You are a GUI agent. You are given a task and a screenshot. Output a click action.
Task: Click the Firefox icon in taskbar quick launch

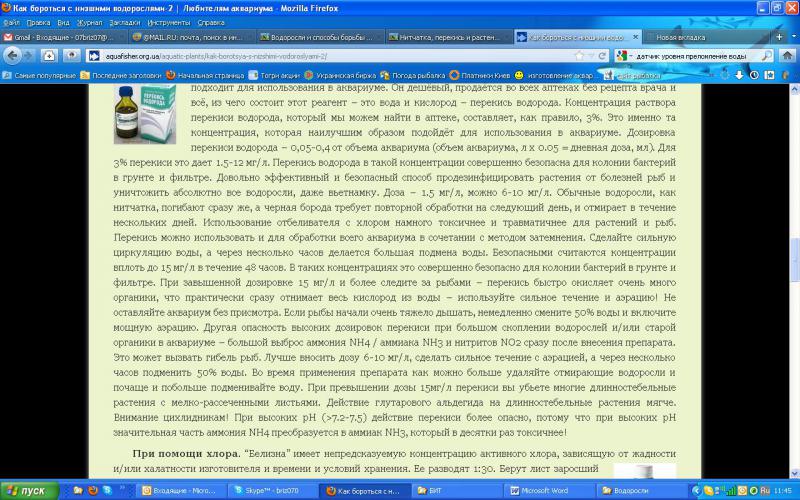click(x=92, y=491)
